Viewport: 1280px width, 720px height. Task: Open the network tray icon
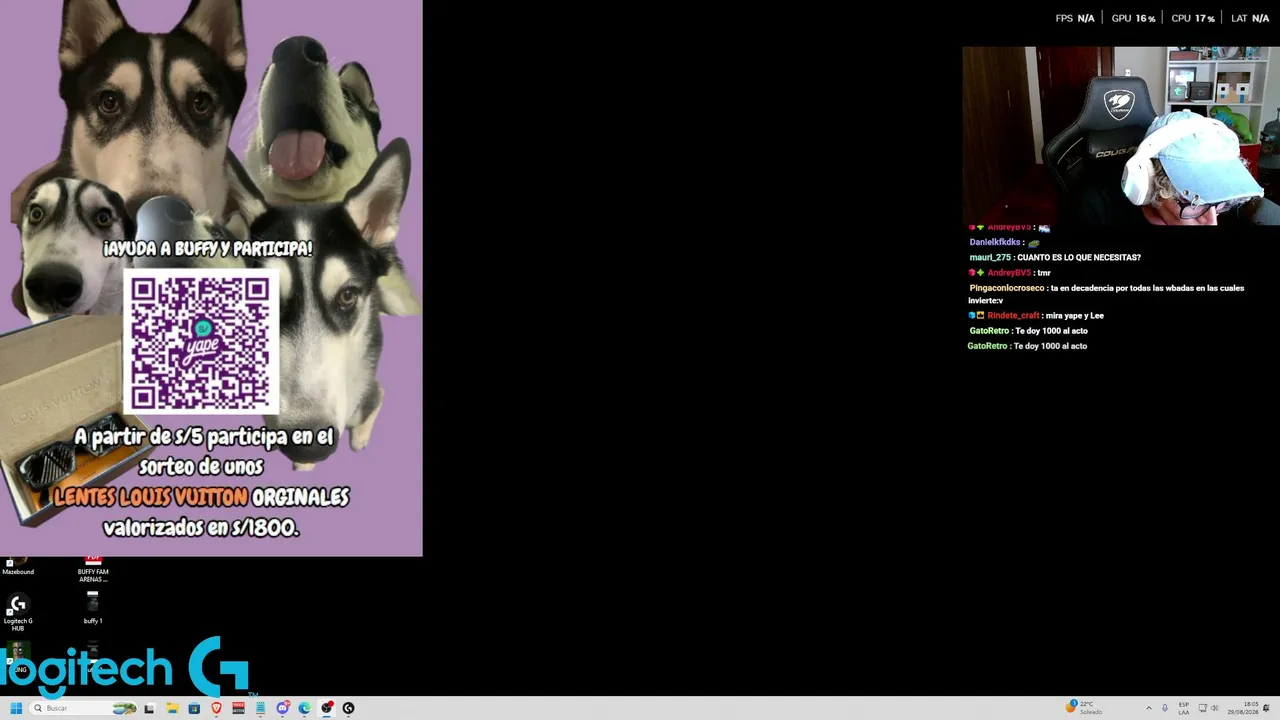pos(1203,708)
